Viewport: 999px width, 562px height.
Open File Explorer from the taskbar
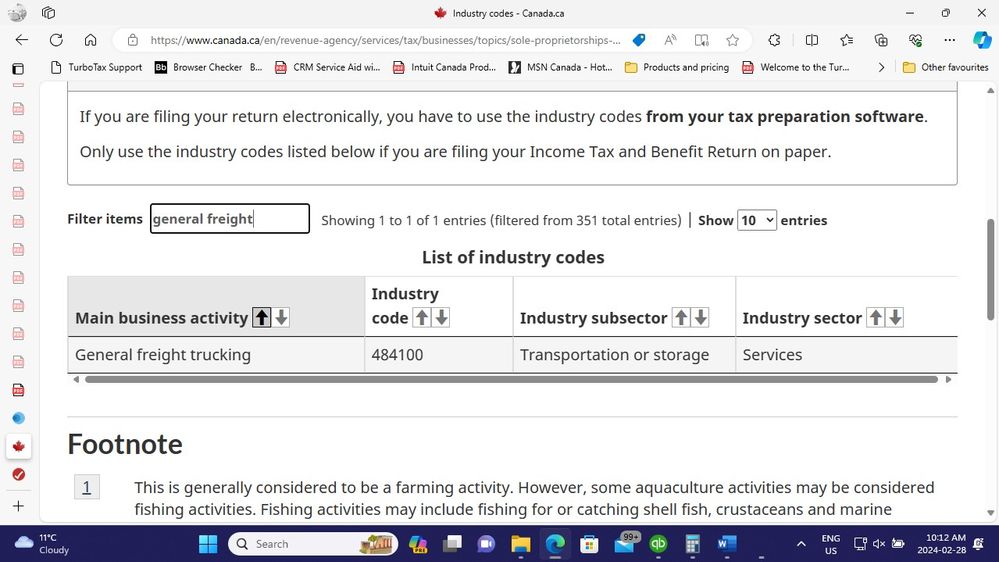point(521,544)
